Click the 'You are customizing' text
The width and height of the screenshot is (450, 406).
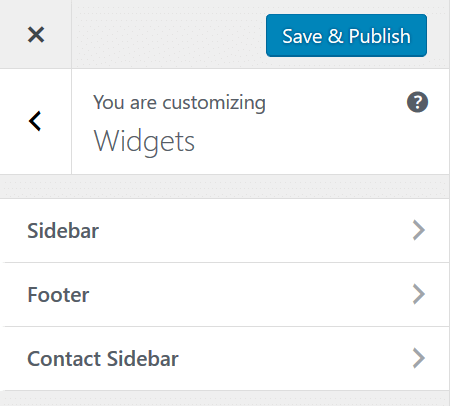[179, 102]
